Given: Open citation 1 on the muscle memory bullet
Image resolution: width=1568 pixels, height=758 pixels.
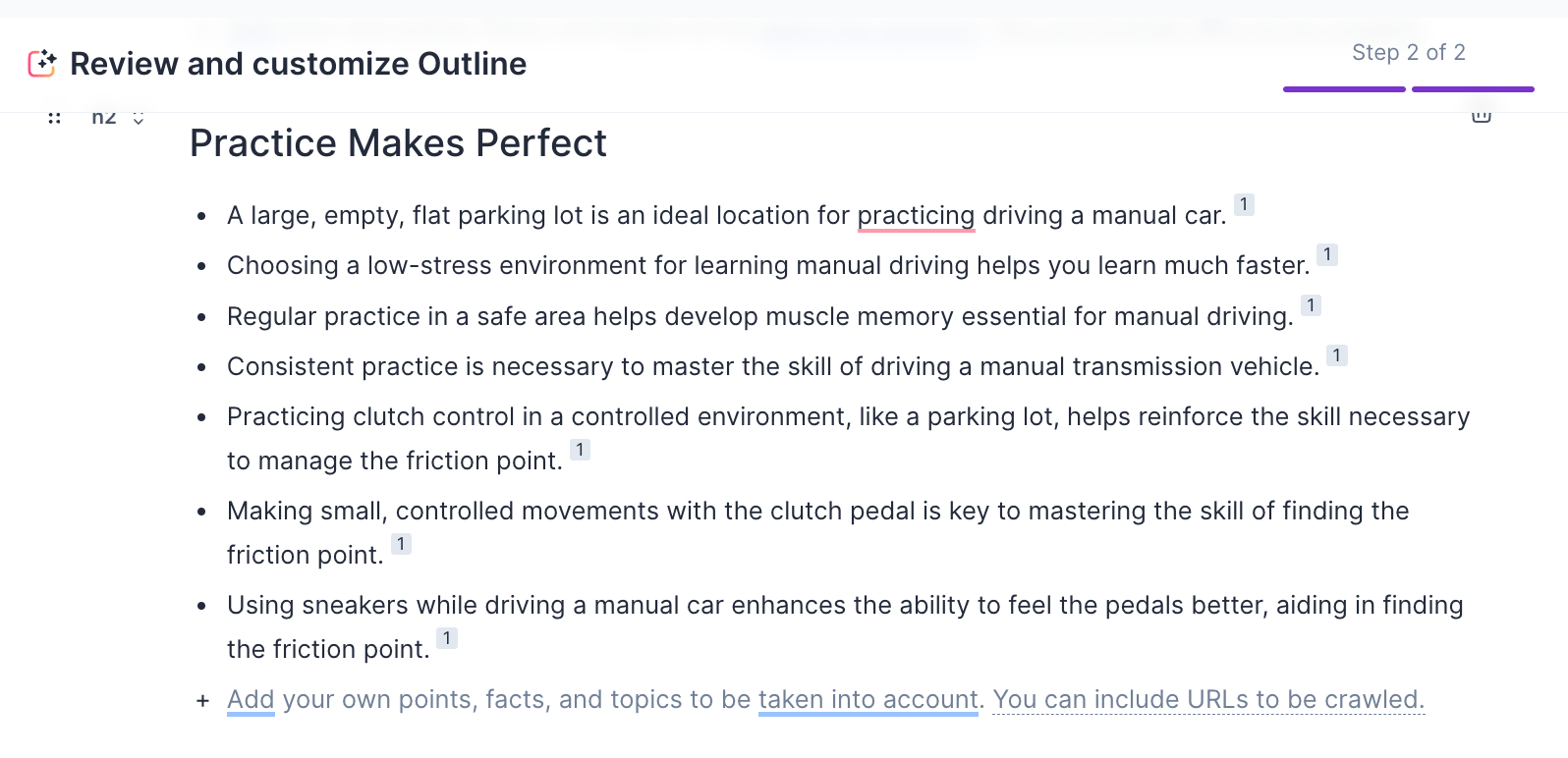Looking at the screenshot, I should click(x=1311, y=305).
